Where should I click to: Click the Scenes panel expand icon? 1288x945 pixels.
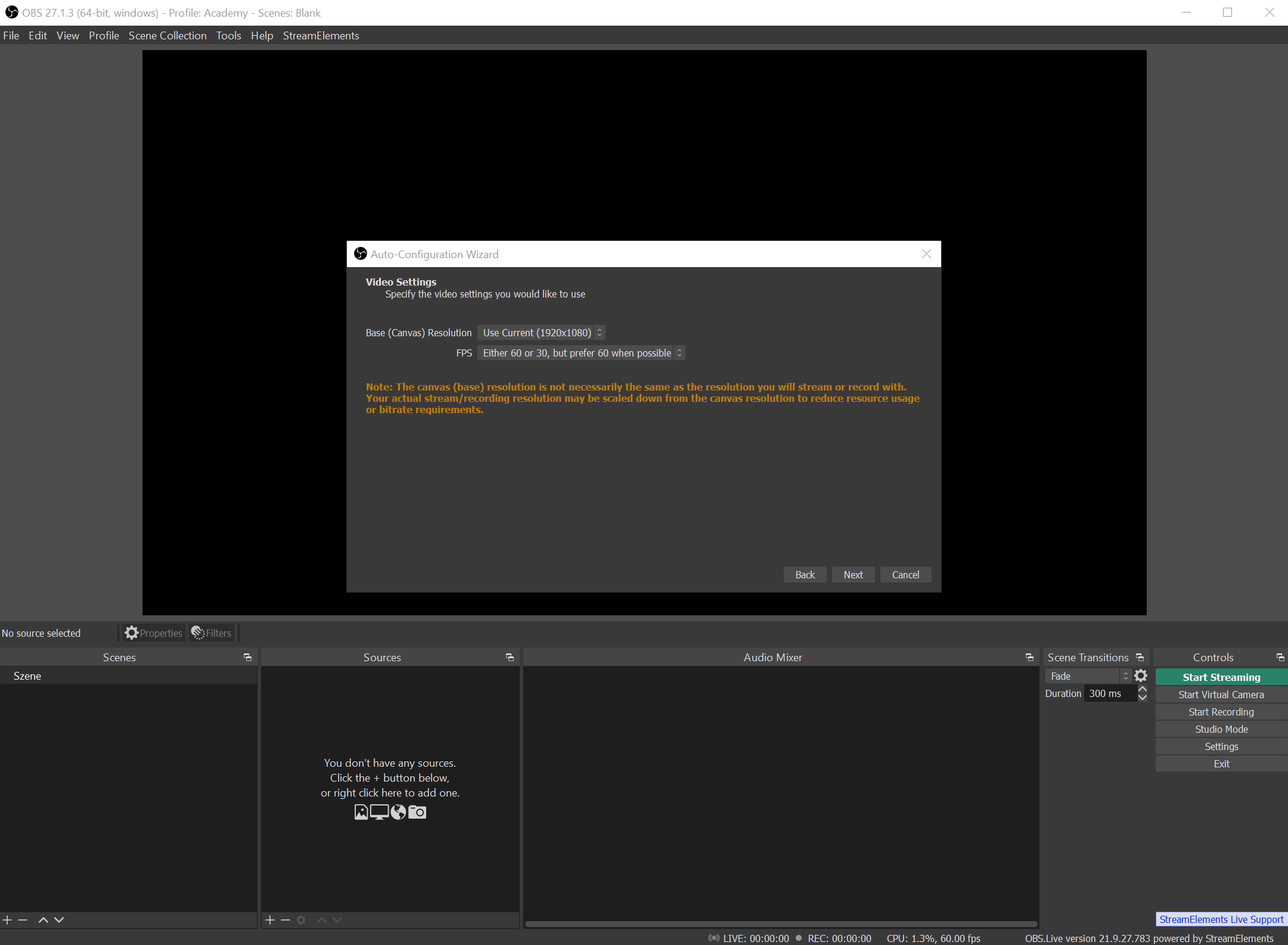pos(248,657)
